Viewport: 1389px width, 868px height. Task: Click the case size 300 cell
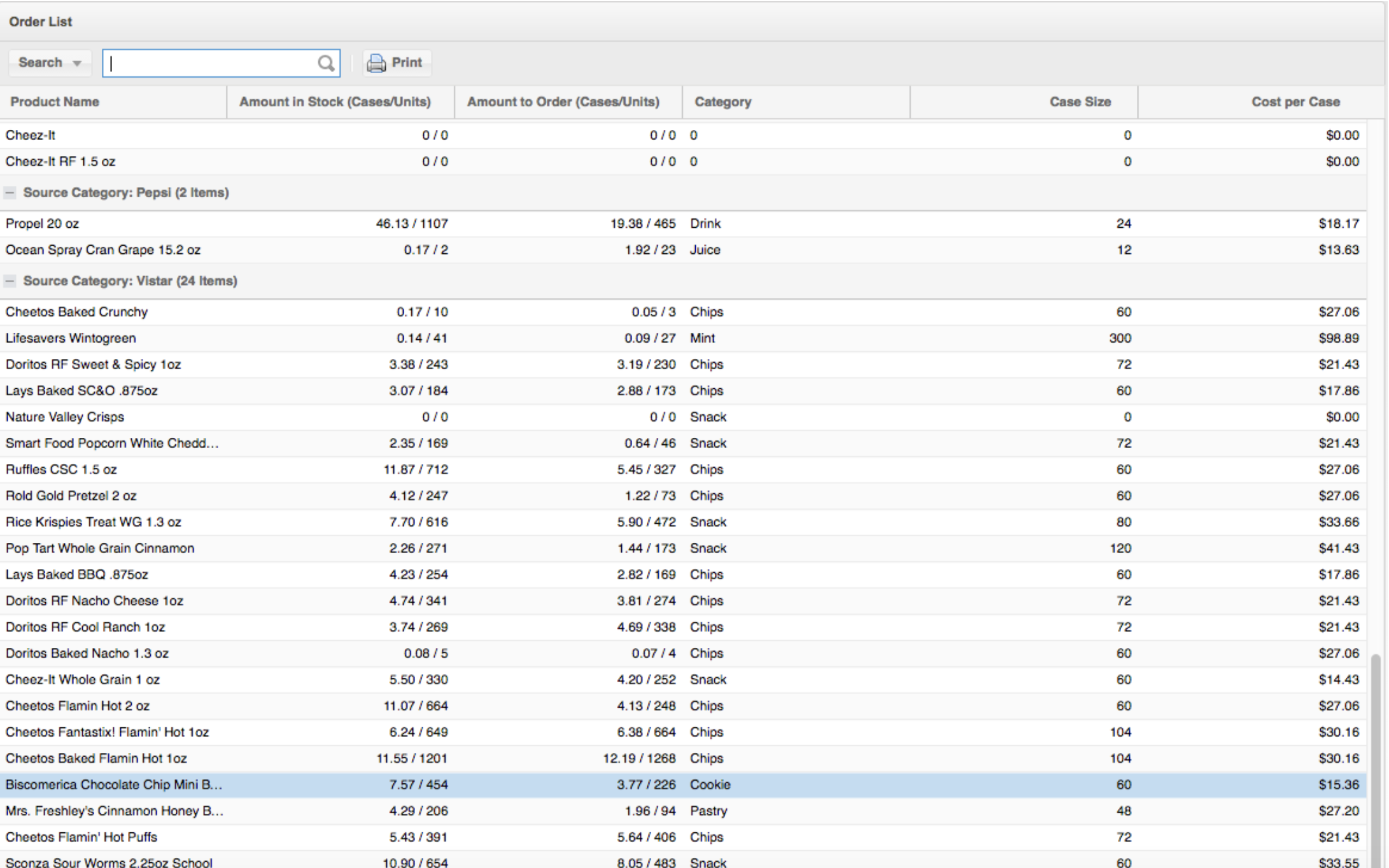[x=1120, y=338]
